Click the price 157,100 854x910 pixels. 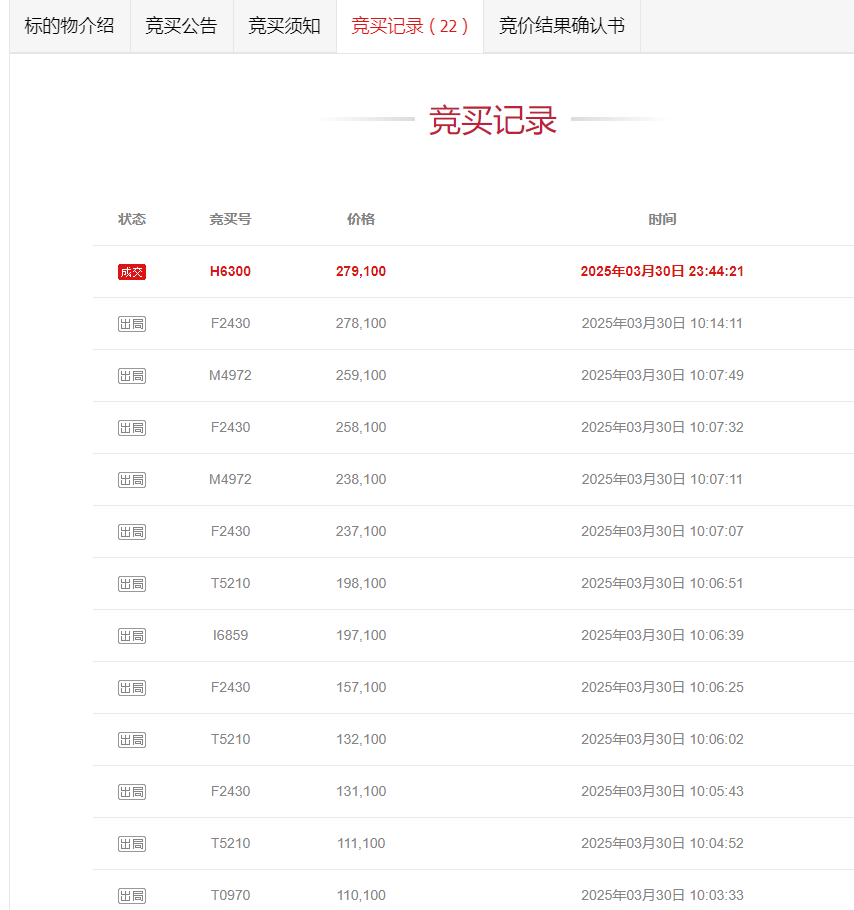(361, 687)
